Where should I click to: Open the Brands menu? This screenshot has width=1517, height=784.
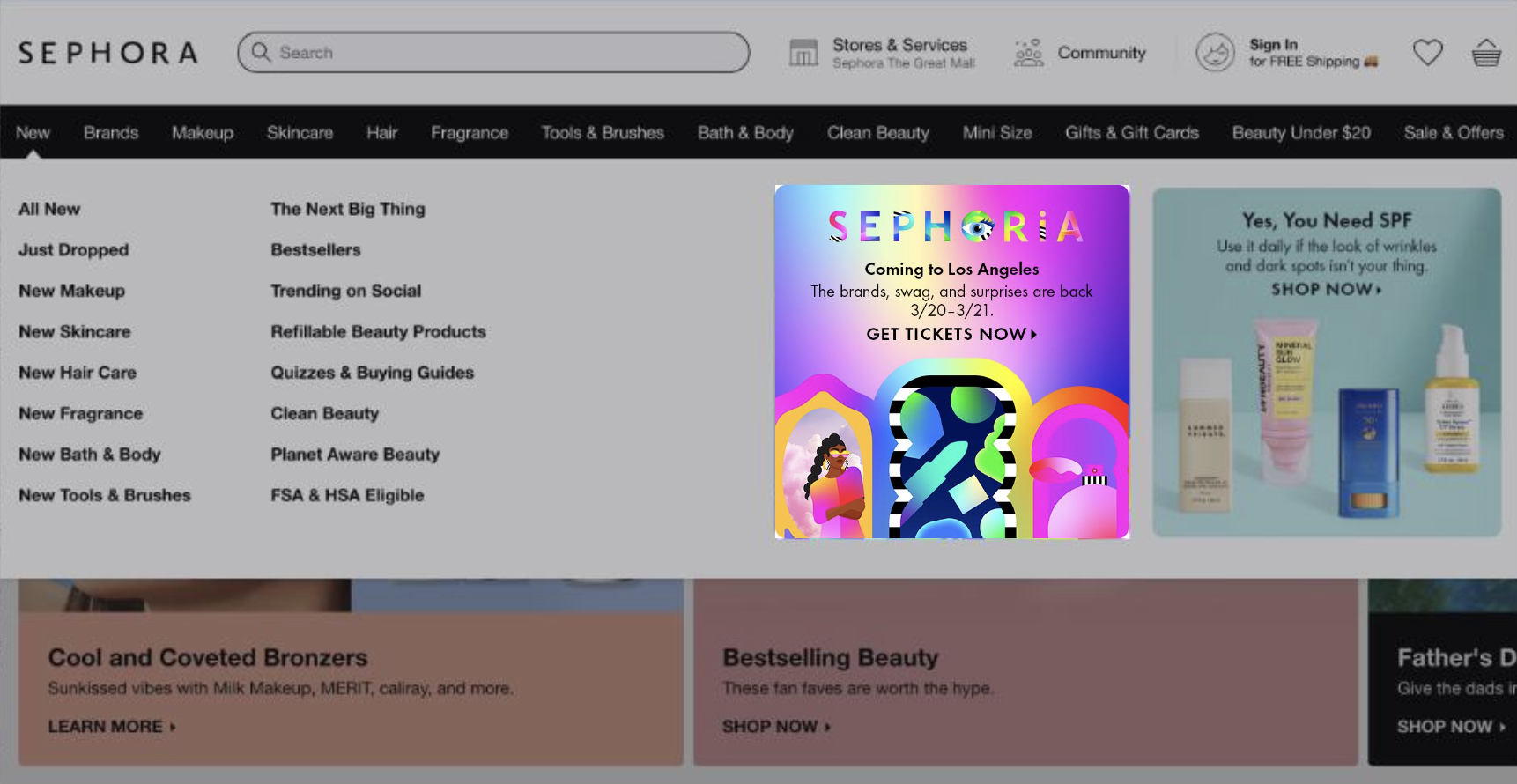coord(111,132)
